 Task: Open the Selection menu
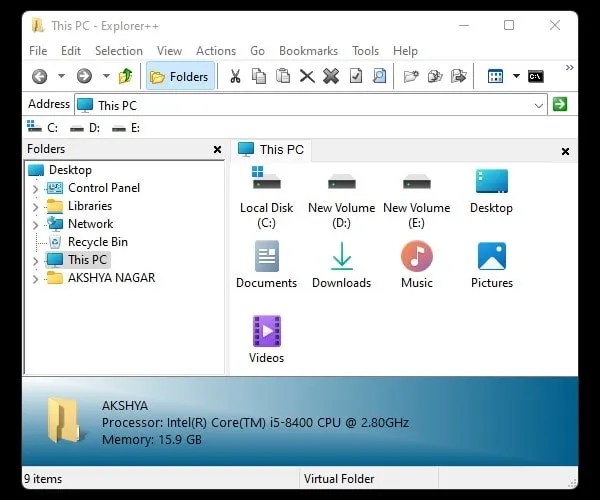119,51
